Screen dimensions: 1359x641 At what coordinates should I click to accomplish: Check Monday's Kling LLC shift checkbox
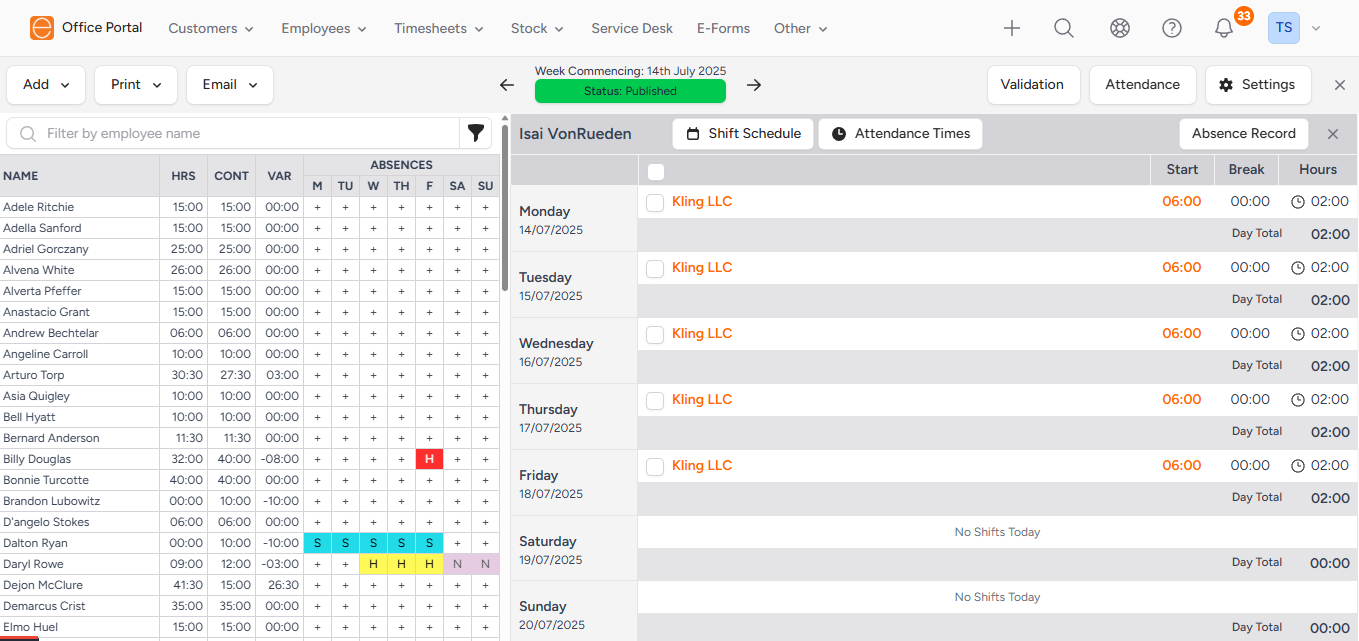tap(655, 202)
